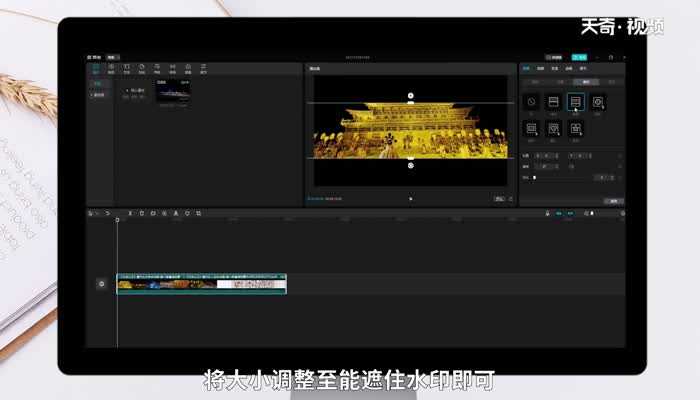The image size is (700, 400).
Task: Switch to the audio properties tab in right panel
Action: coord(540,68)
